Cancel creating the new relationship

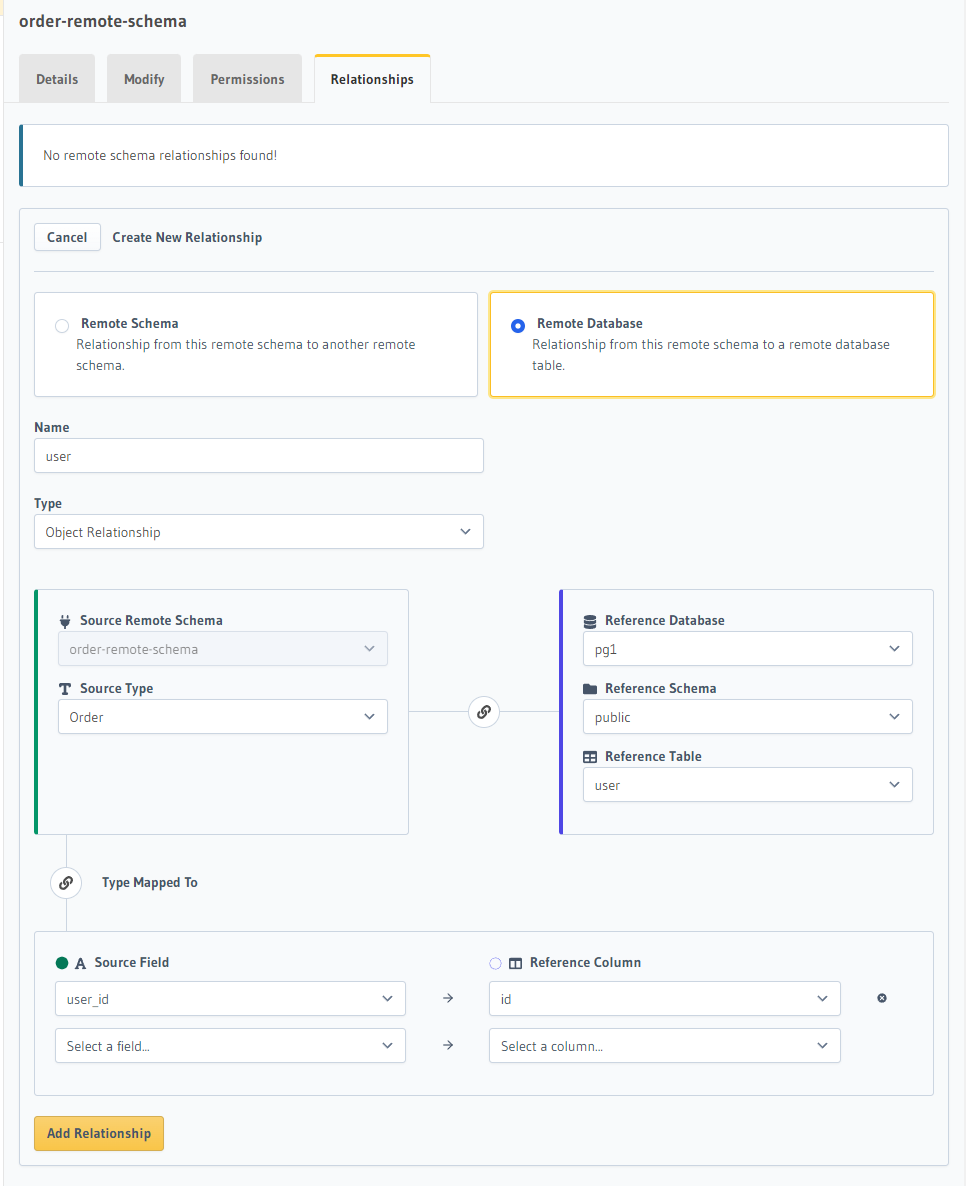pos(67,237)
